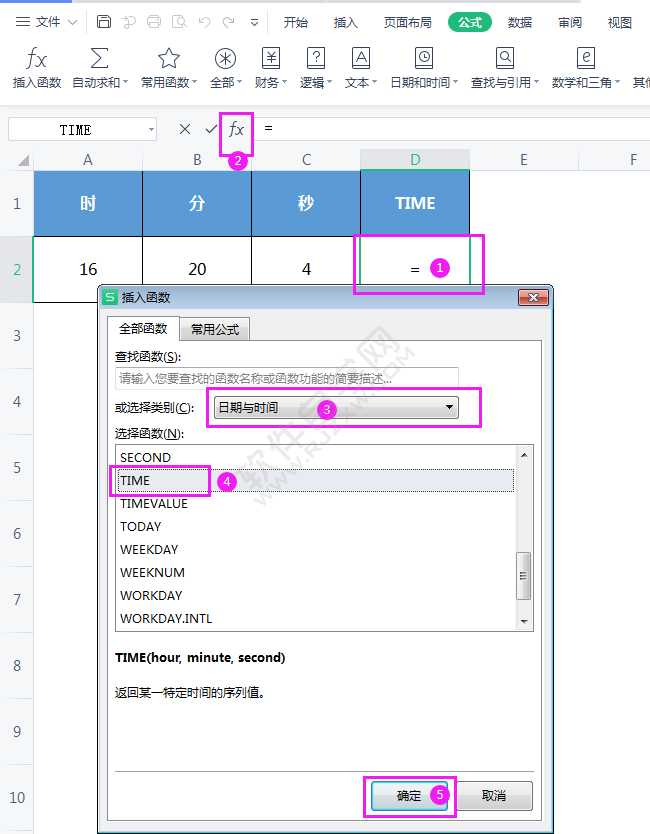This screenshot has height=834, width=650.
Task: Select TIME in the function list
Action: 316,480
